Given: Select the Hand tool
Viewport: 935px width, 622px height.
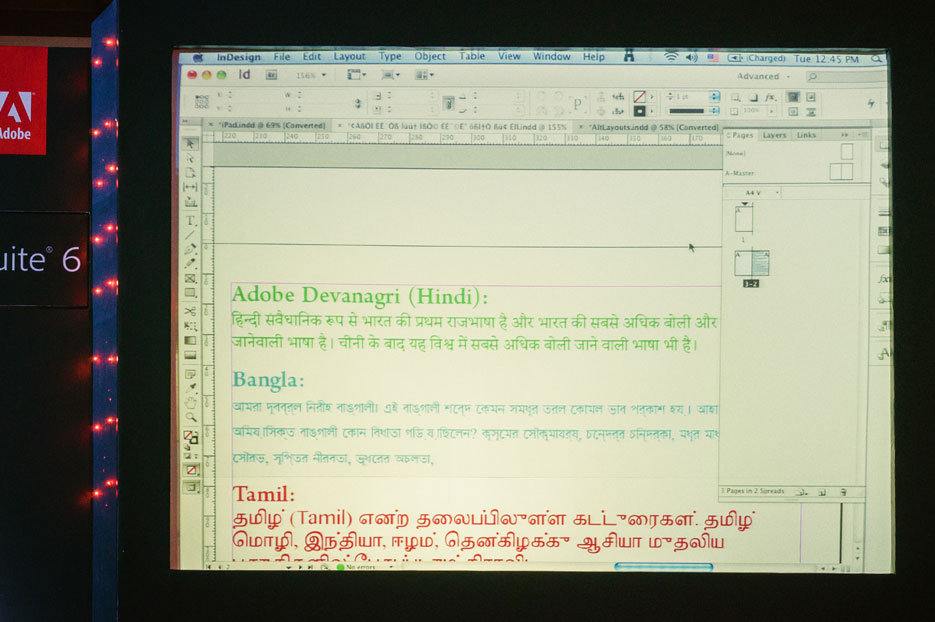Looking at the screenshot, I should point(190,403).
